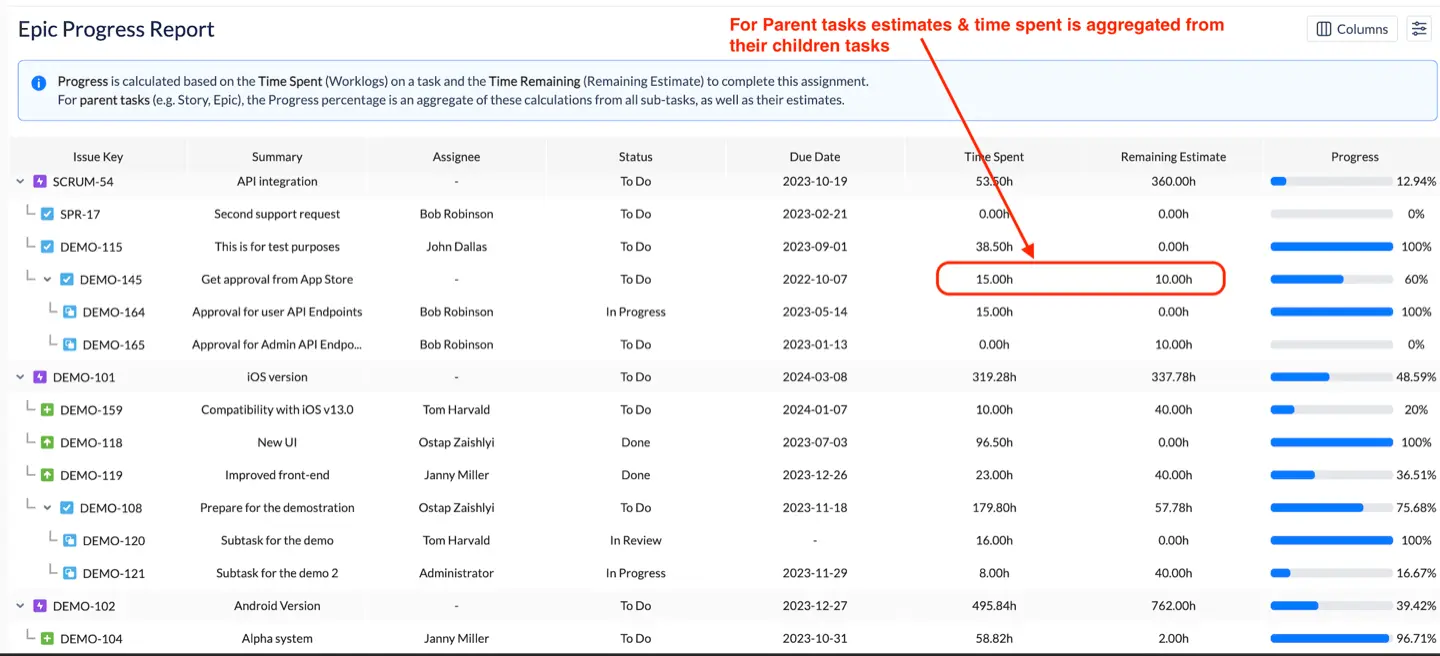Image resolution: width=1440 pixels, height=656 pixels.
Task: Click the settings sliders icon beside Columns
Action: [x=1418, y=29]
